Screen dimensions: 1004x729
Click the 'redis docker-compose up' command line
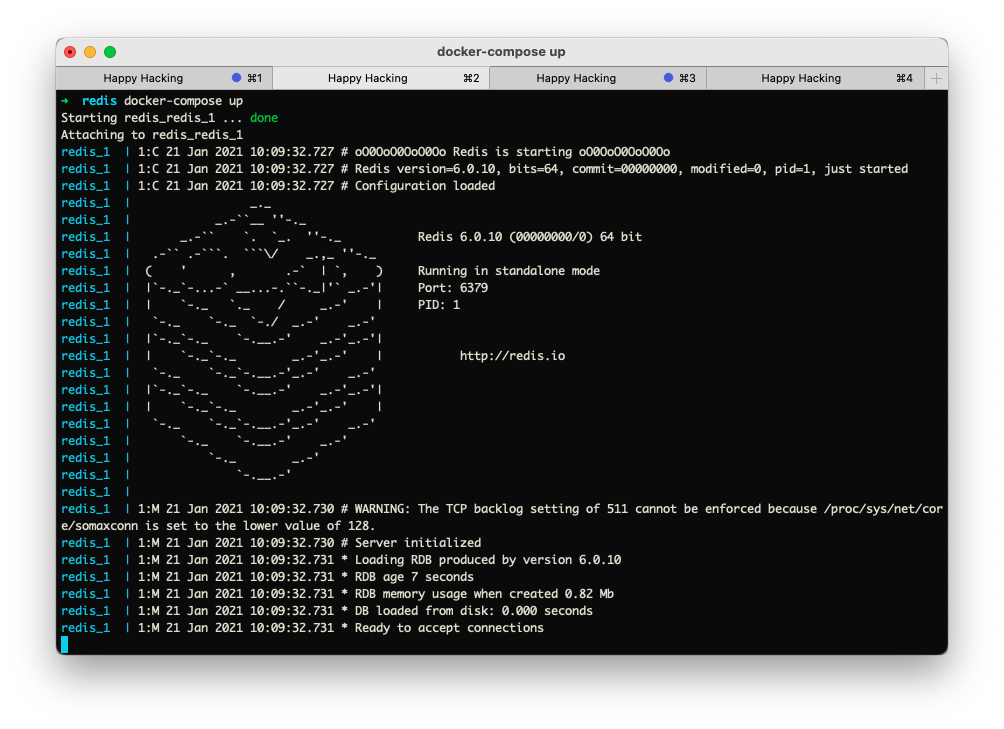click(152, 100)
